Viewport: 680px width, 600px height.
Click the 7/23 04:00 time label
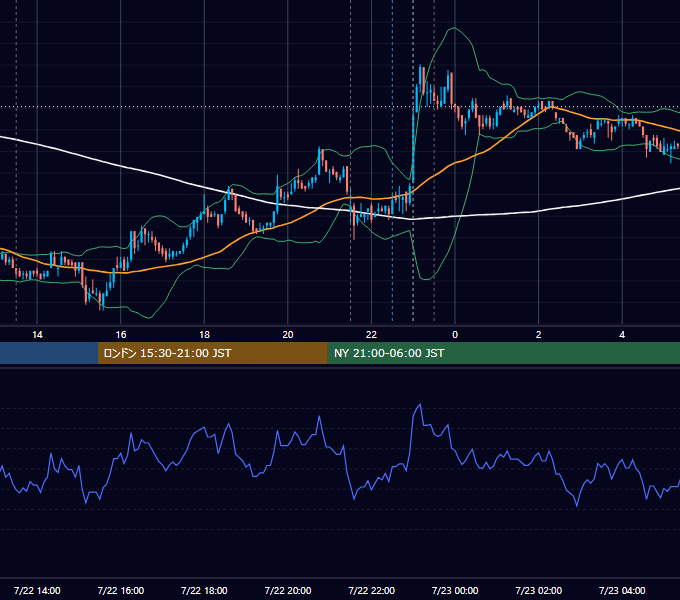tap(622, 590)
